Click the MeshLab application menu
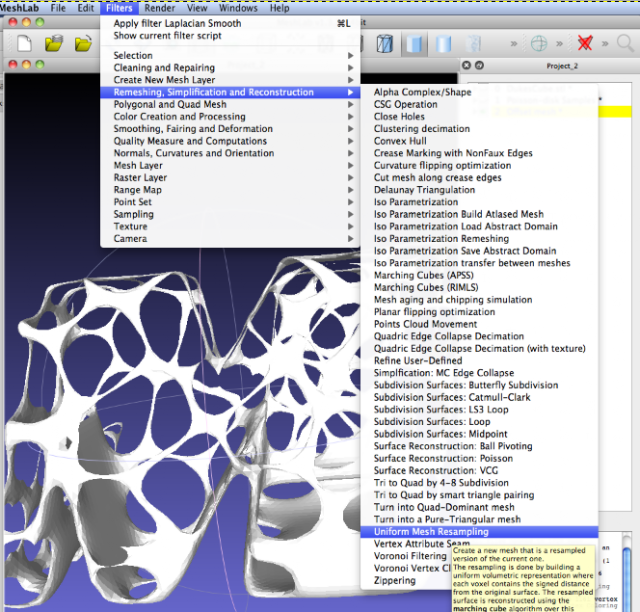 coord(19,8)
